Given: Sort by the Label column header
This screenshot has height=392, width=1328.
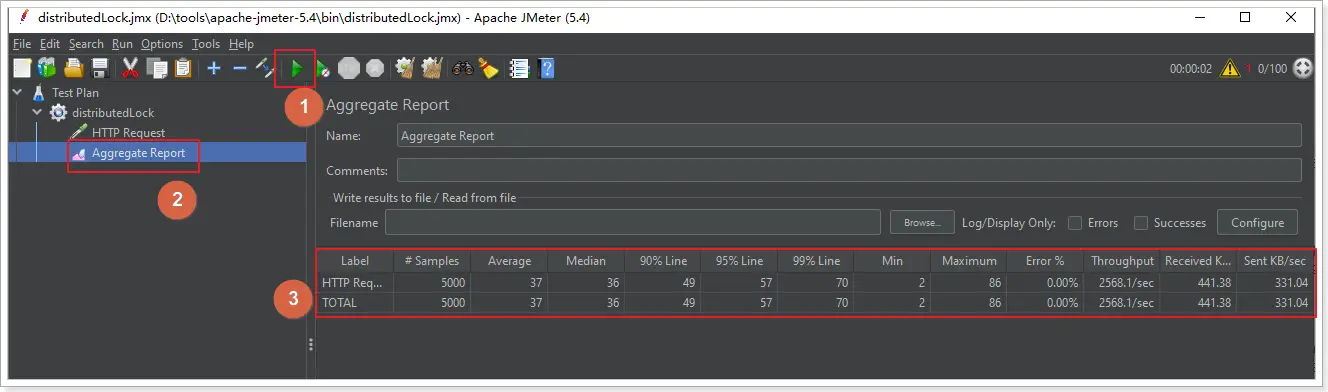Looking at the screenshot, I should pos(355,261).
